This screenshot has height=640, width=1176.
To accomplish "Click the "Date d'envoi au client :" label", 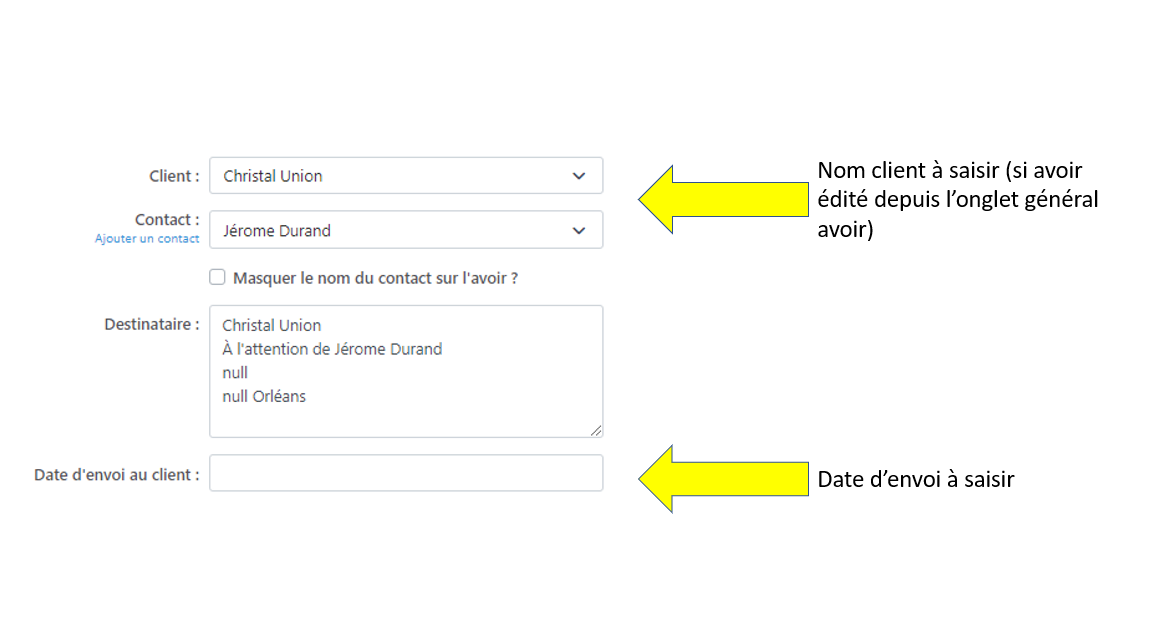I will point(116,475).
